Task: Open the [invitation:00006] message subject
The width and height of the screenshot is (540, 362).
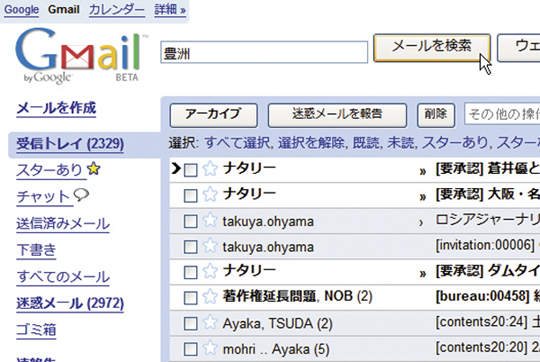Action: (485, 246)
